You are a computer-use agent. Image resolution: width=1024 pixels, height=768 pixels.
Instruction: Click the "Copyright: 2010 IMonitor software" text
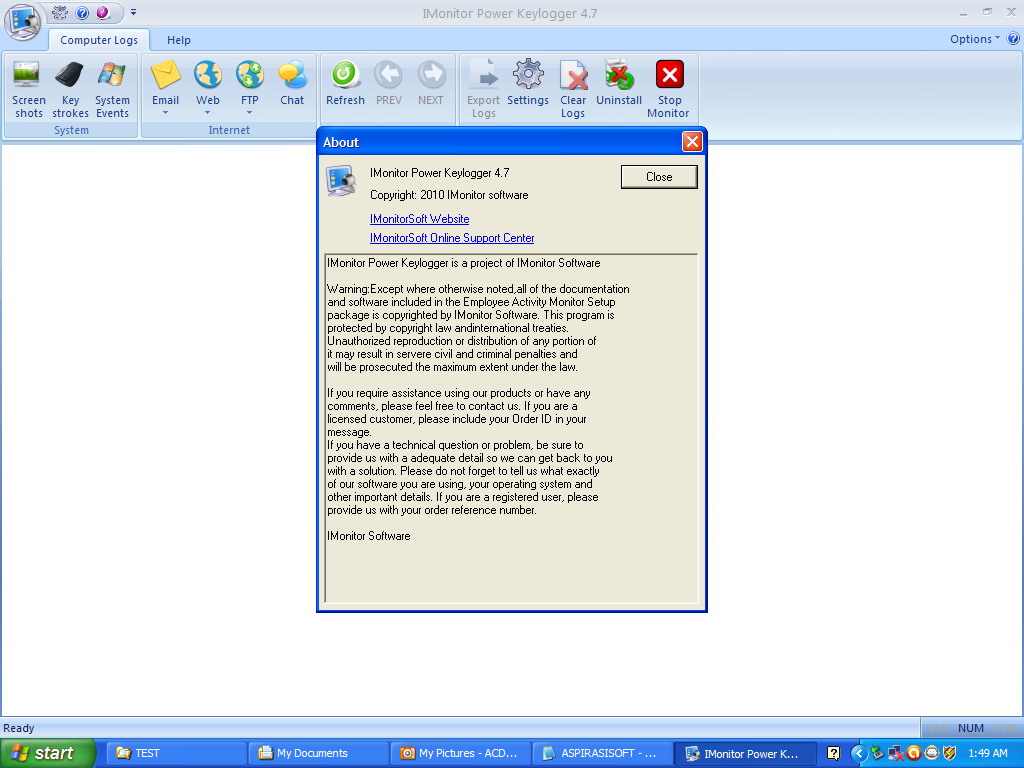[449, 195]
